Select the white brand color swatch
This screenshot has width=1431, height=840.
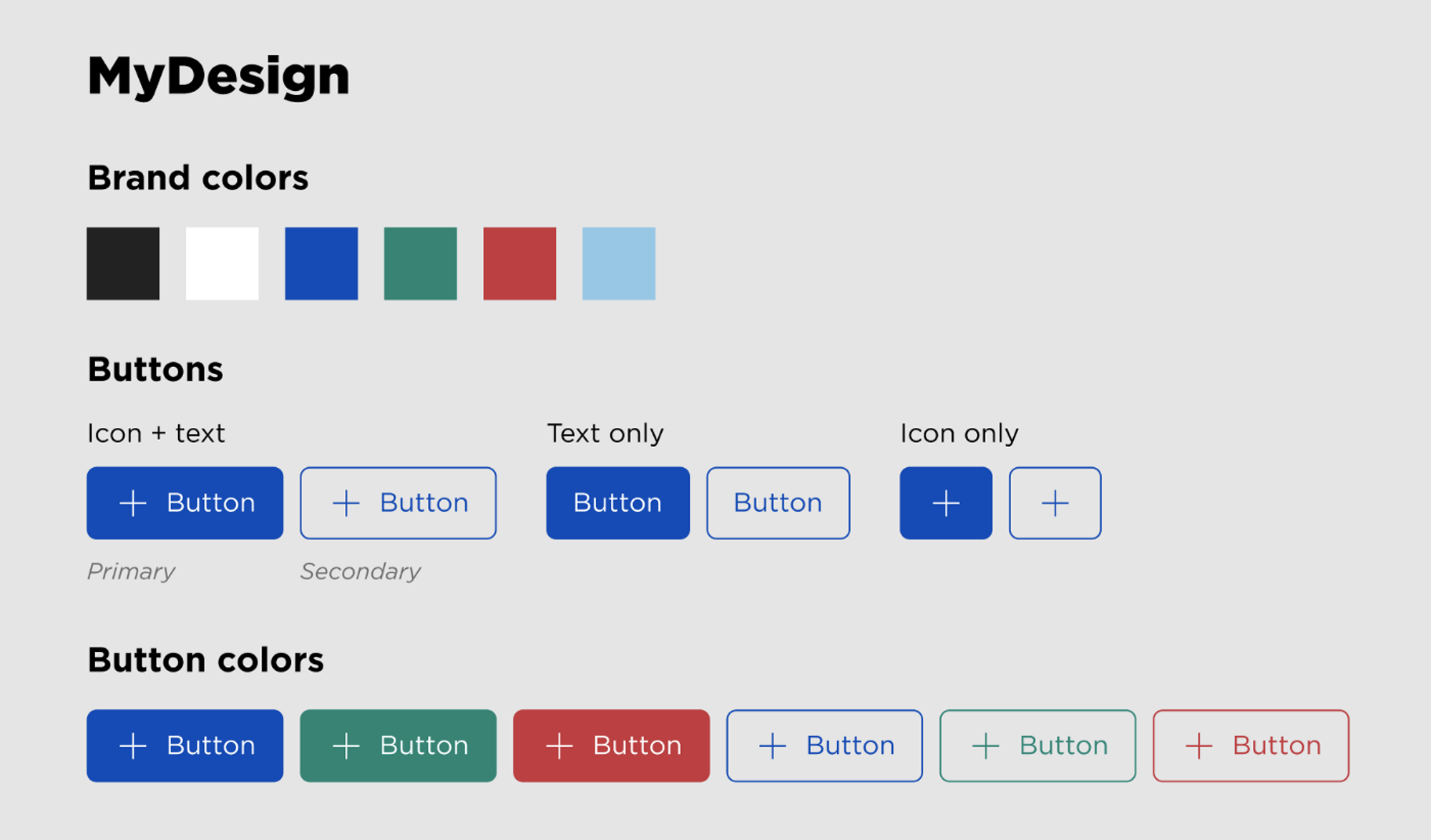[223, 263]
